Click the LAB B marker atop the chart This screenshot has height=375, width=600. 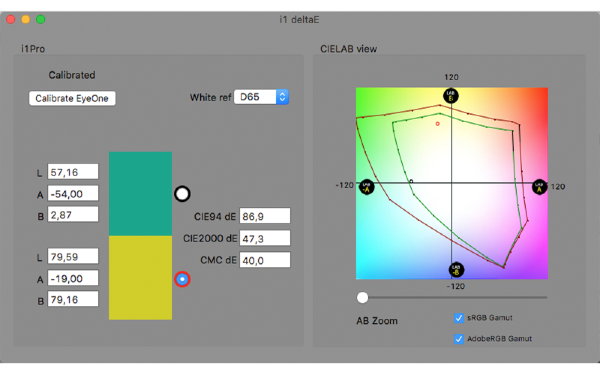(x=451, y=96)
